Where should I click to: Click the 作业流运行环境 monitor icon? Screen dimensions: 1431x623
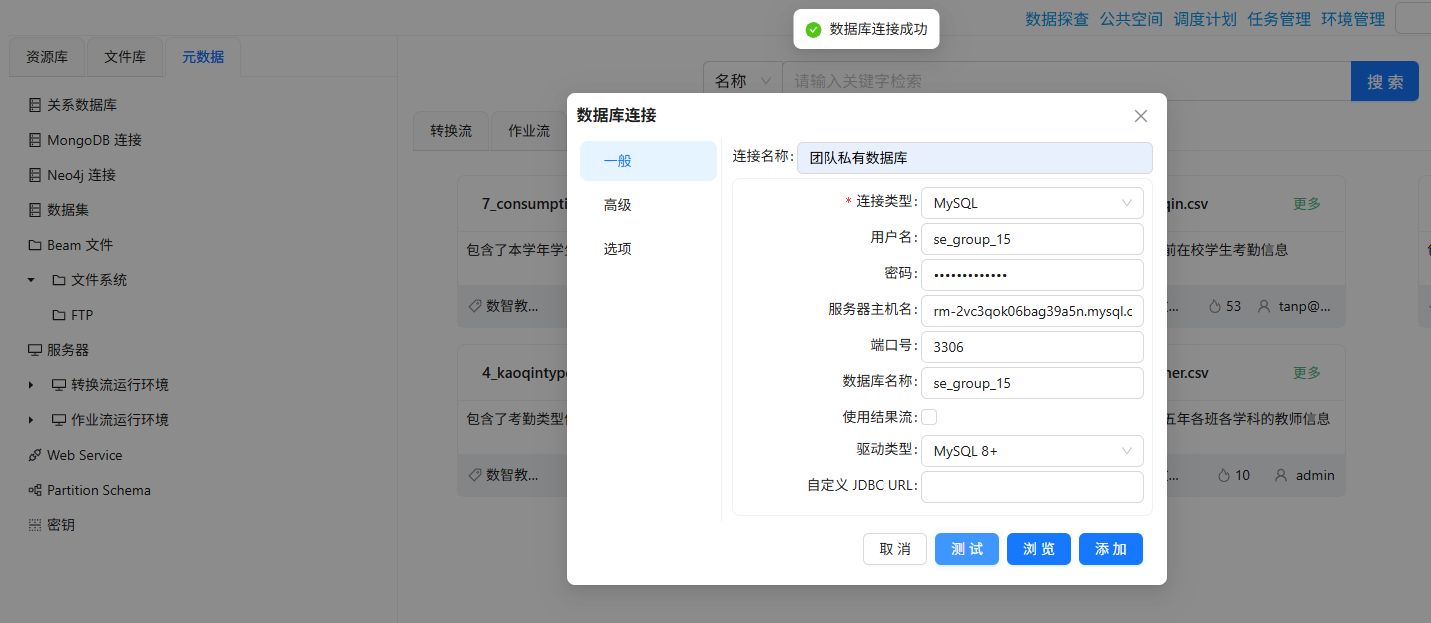tap(59, 420)
